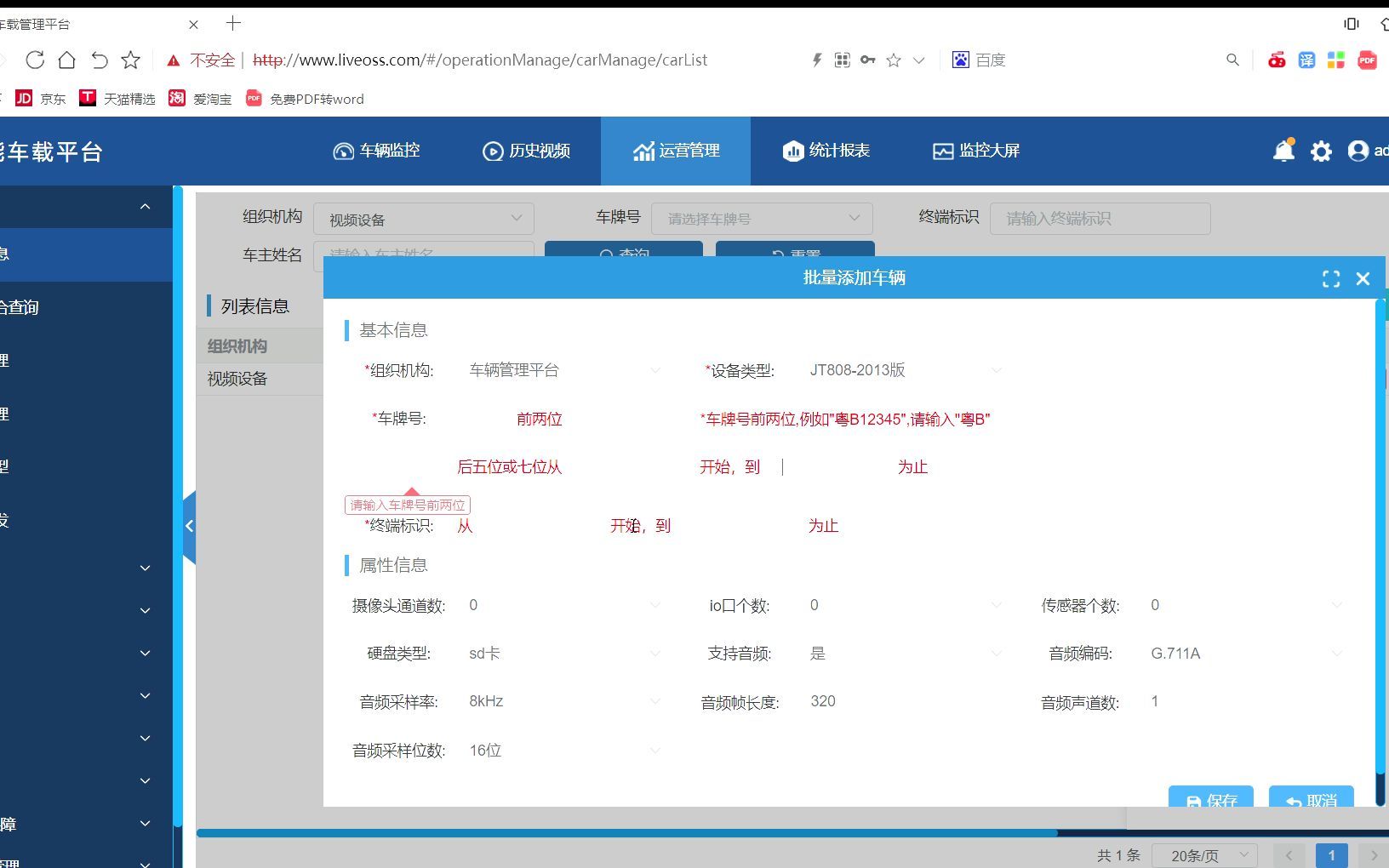
Task: Open the 组织机构 dropdown in dialog
Action: tap(563, 370)
